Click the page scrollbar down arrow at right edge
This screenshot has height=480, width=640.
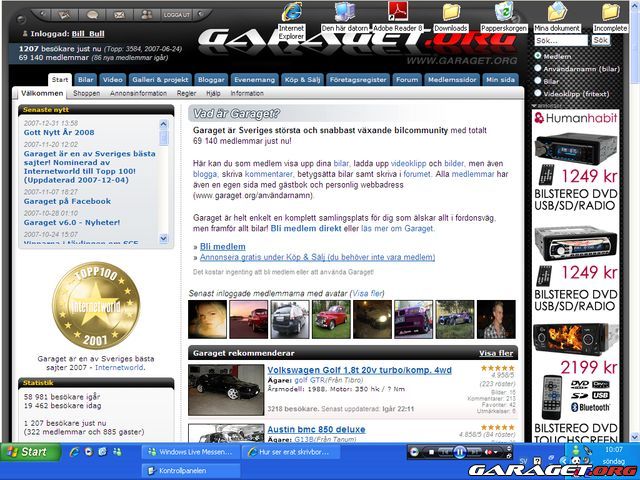point(635,436)
